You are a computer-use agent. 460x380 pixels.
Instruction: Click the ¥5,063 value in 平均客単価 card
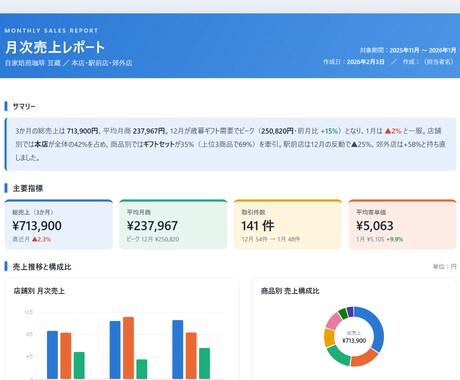click(375, 226)
